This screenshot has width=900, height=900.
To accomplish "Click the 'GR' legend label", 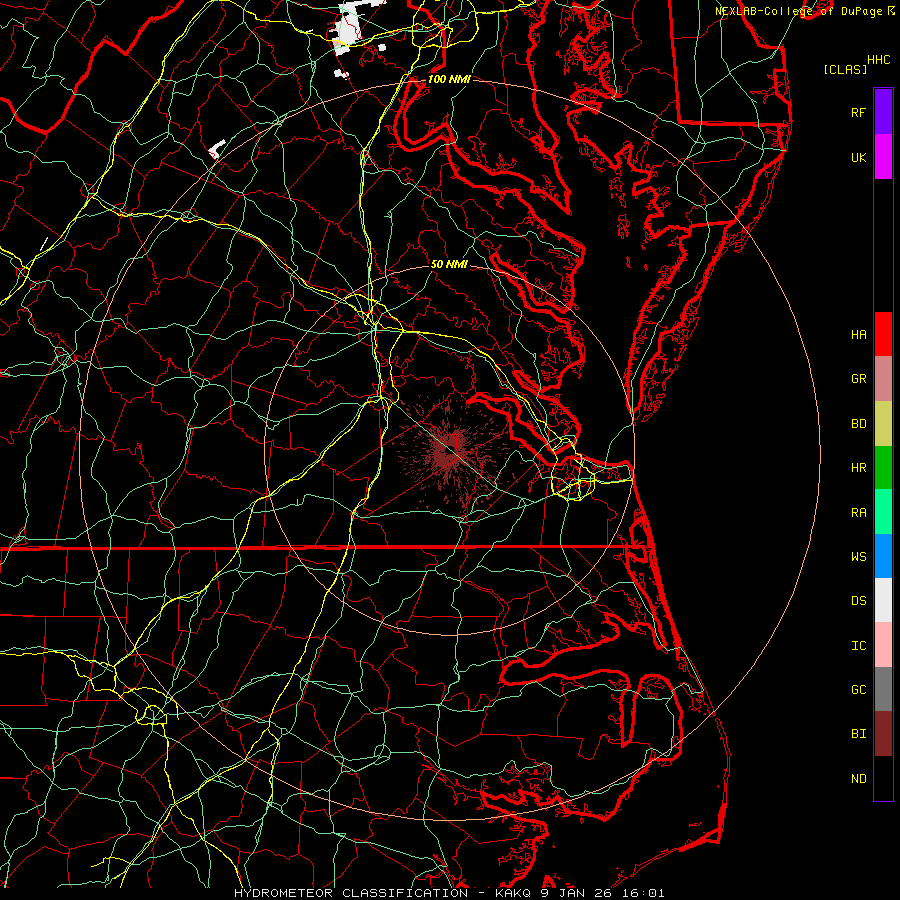I will 858,379.
